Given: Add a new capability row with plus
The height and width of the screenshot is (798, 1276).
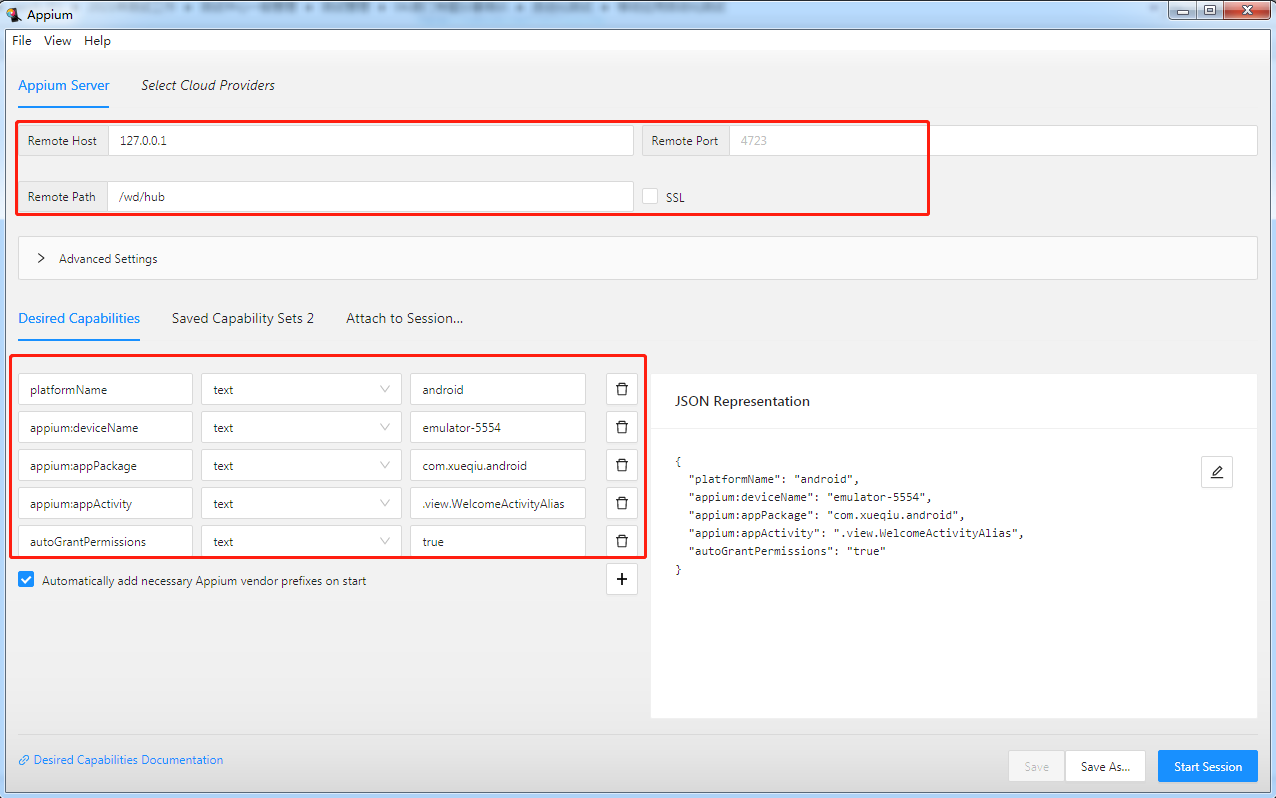Looking at the screenshot, I should coord(621,579).
